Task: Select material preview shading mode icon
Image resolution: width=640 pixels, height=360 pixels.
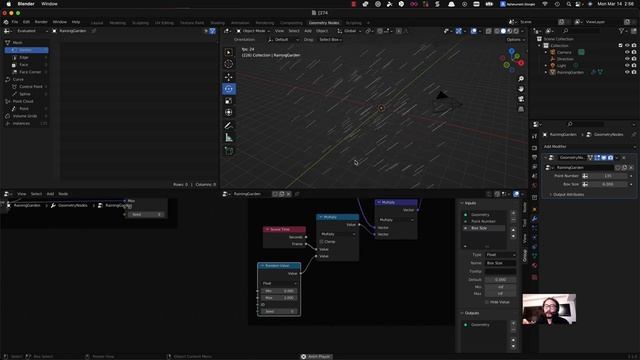Action: pos(510,31)
